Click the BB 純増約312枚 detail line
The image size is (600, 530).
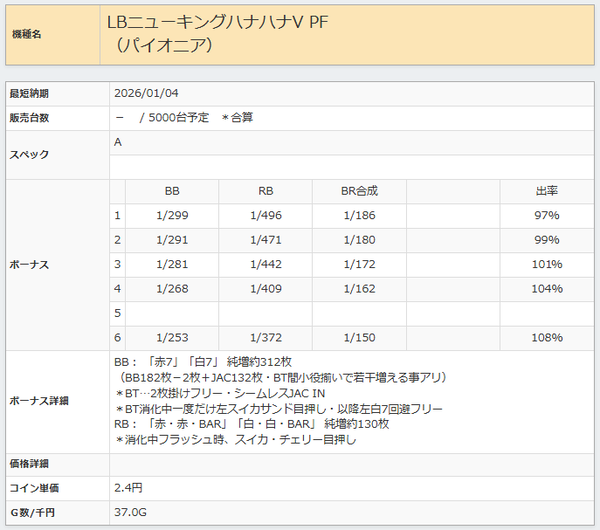coord(203,362)
